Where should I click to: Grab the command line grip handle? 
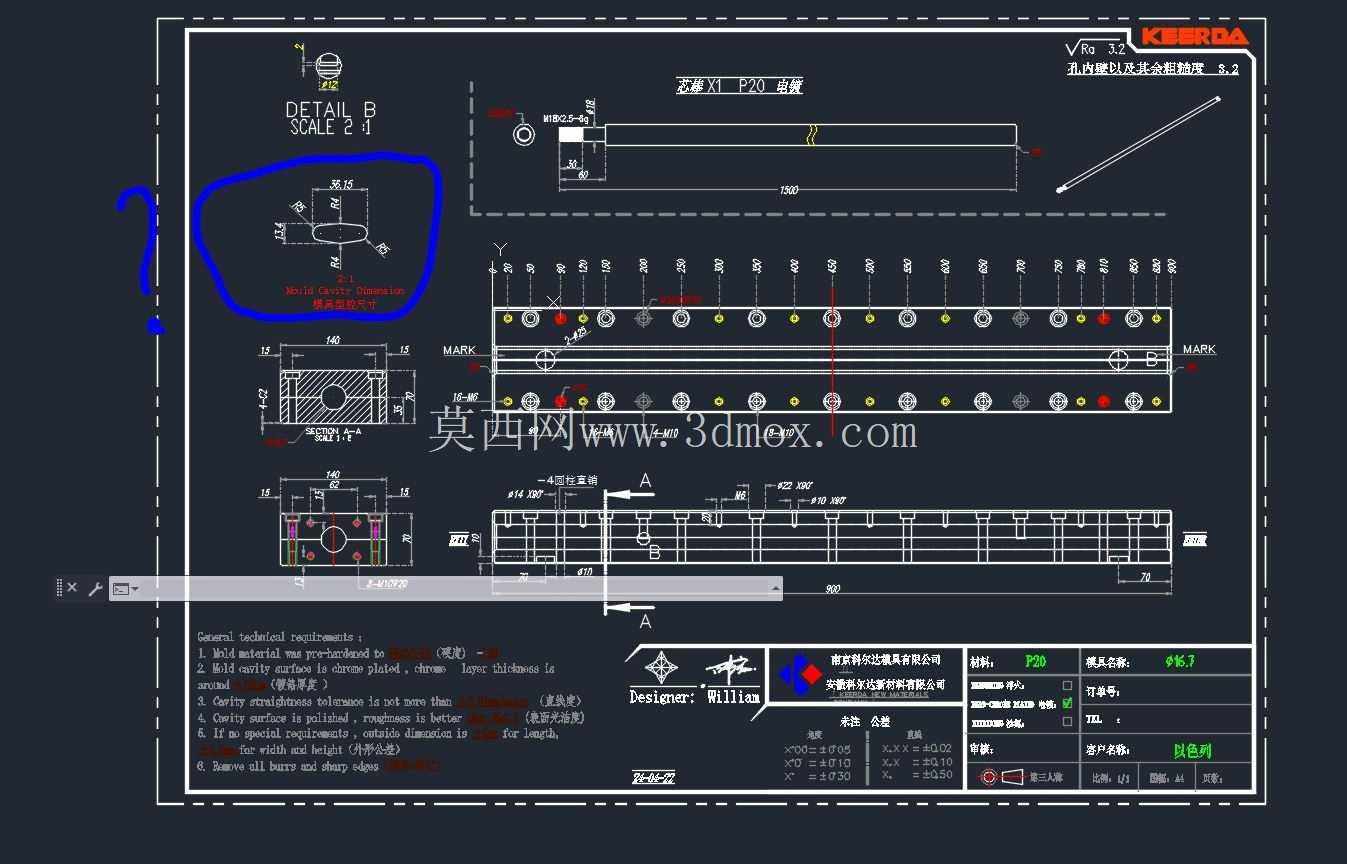pos(59,588)
